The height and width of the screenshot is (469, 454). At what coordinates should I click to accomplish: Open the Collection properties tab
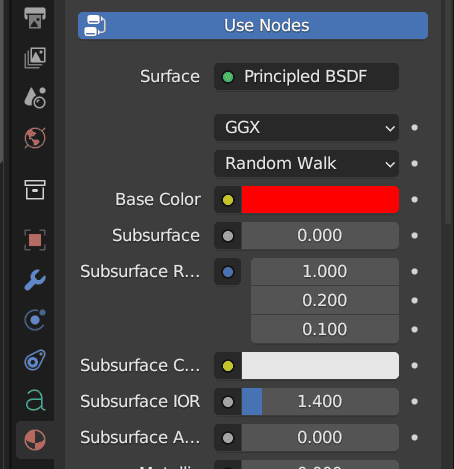(35, 190)
